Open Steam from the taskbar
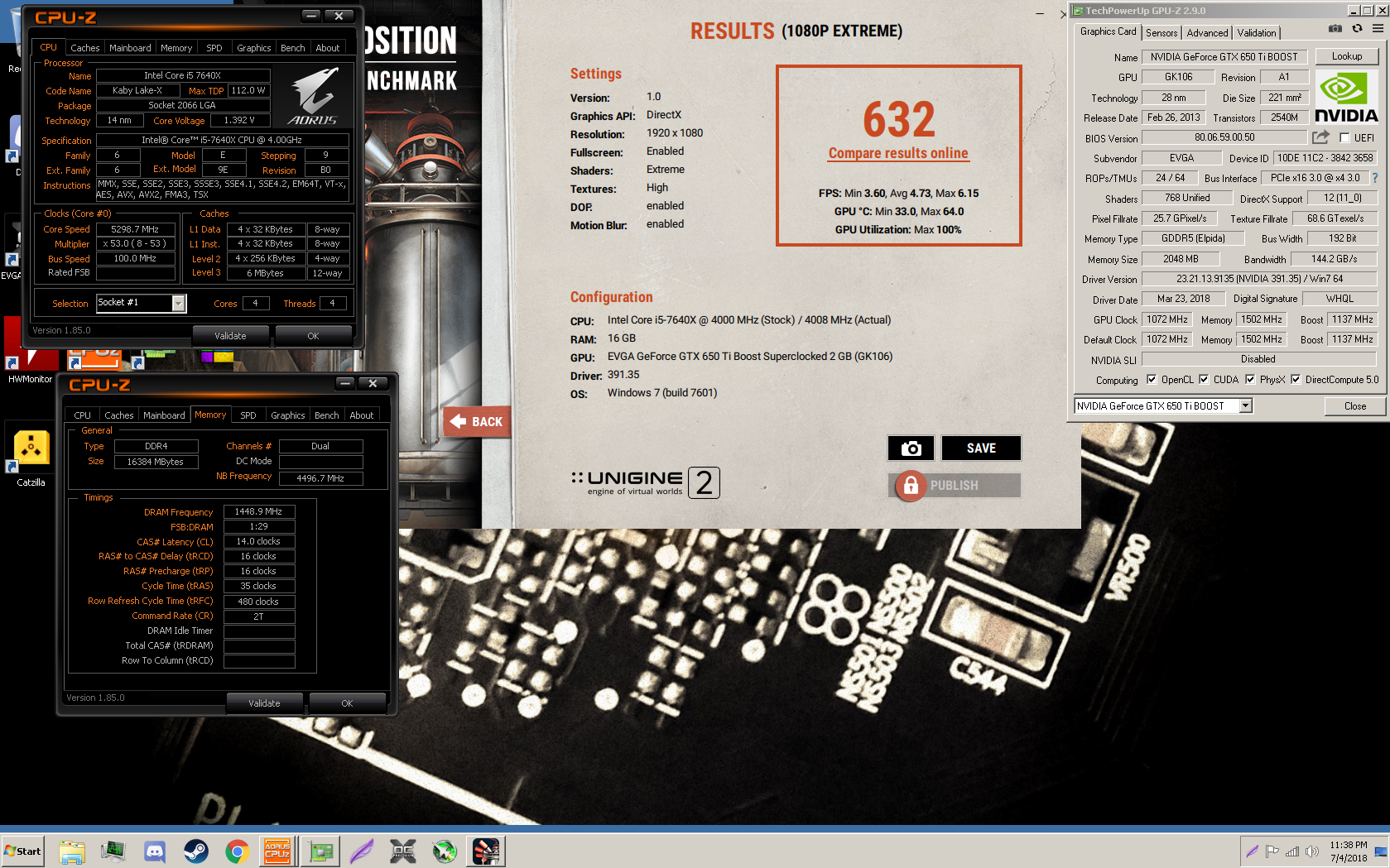 pos(196,851)
